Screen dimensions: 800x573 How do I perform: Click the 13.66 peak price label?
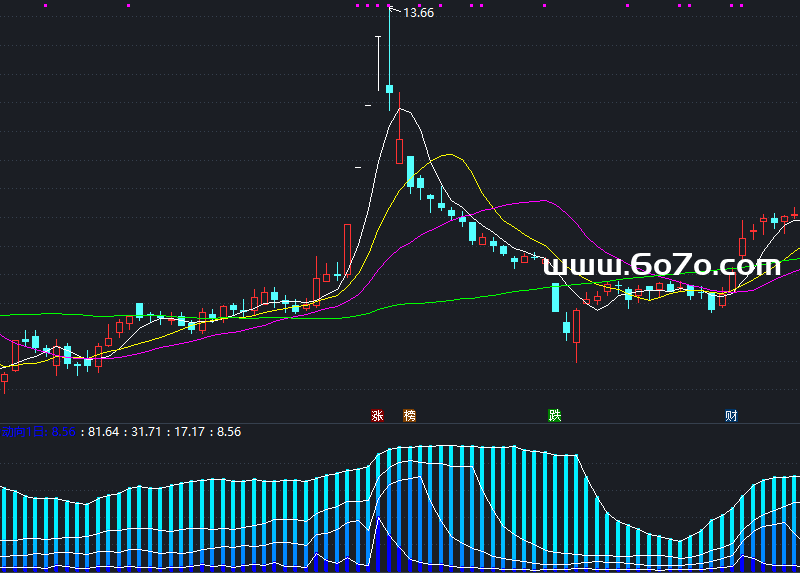click(x=417, y=13)
